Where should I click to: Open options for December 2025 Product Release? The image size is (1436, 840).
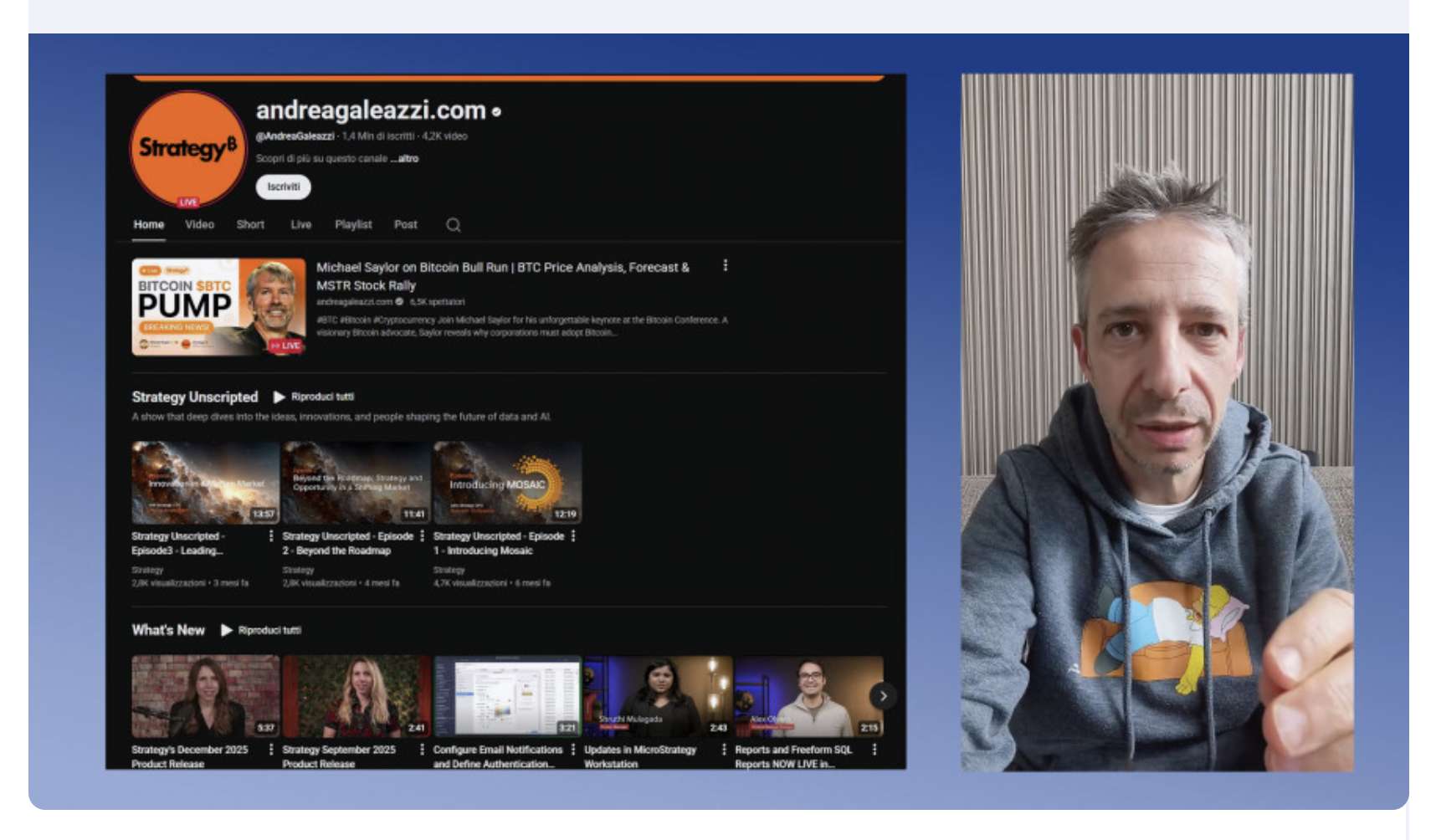[x=270, y=750]
